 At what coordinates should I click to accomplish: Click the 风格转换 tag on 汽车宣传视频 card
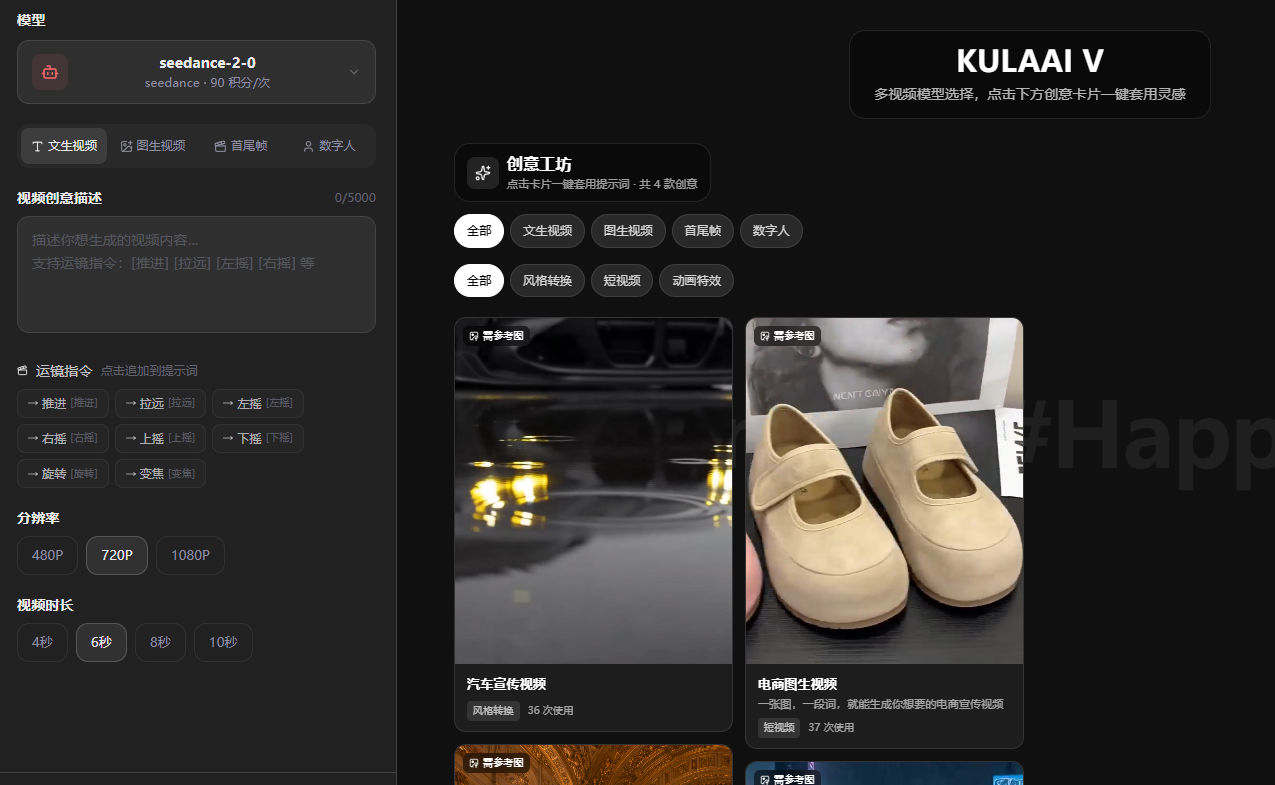pyautogui.click(x=493, y=711)
